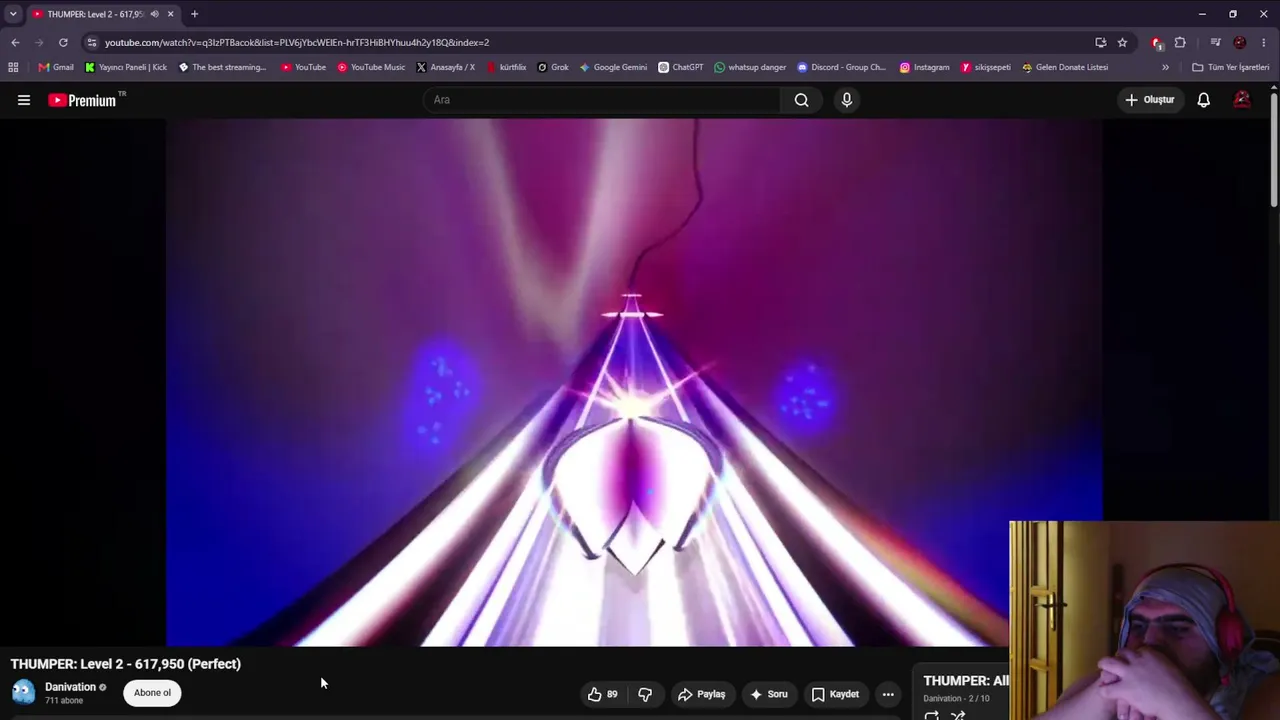The width and height of the screenshot is (1280, 720).
Task: Open more actions for the video
Action: 888,694
